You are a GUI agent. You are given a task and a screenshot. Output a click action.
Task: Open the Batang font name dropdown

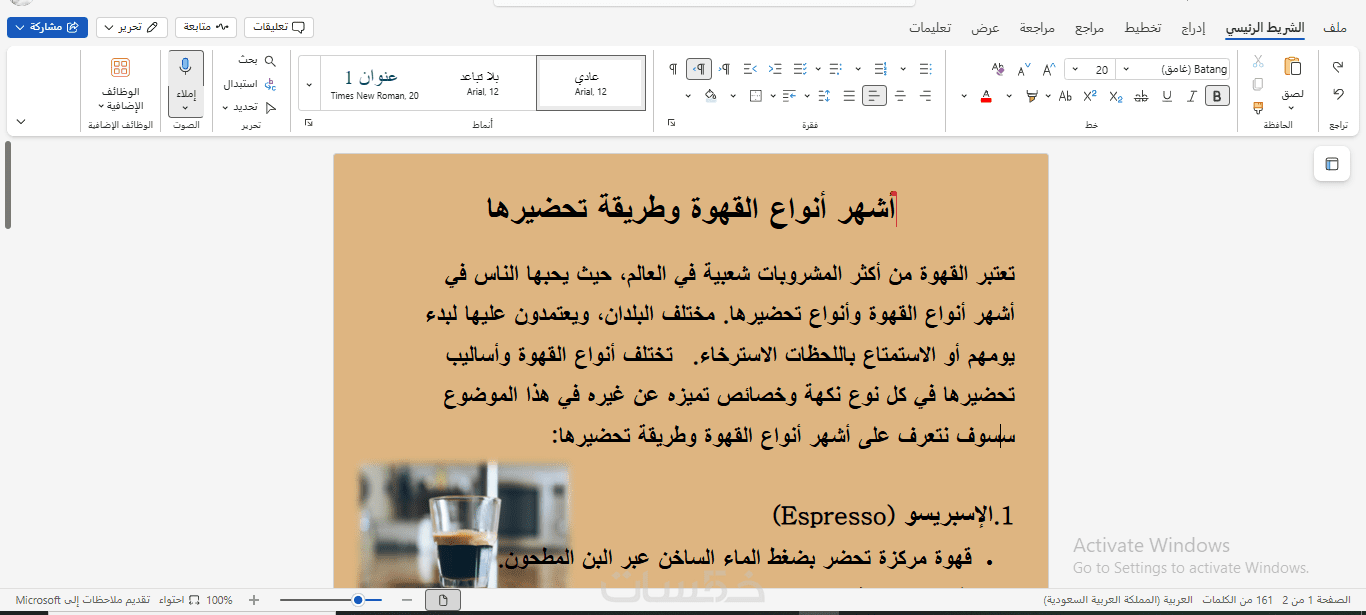click(1126, 69)
